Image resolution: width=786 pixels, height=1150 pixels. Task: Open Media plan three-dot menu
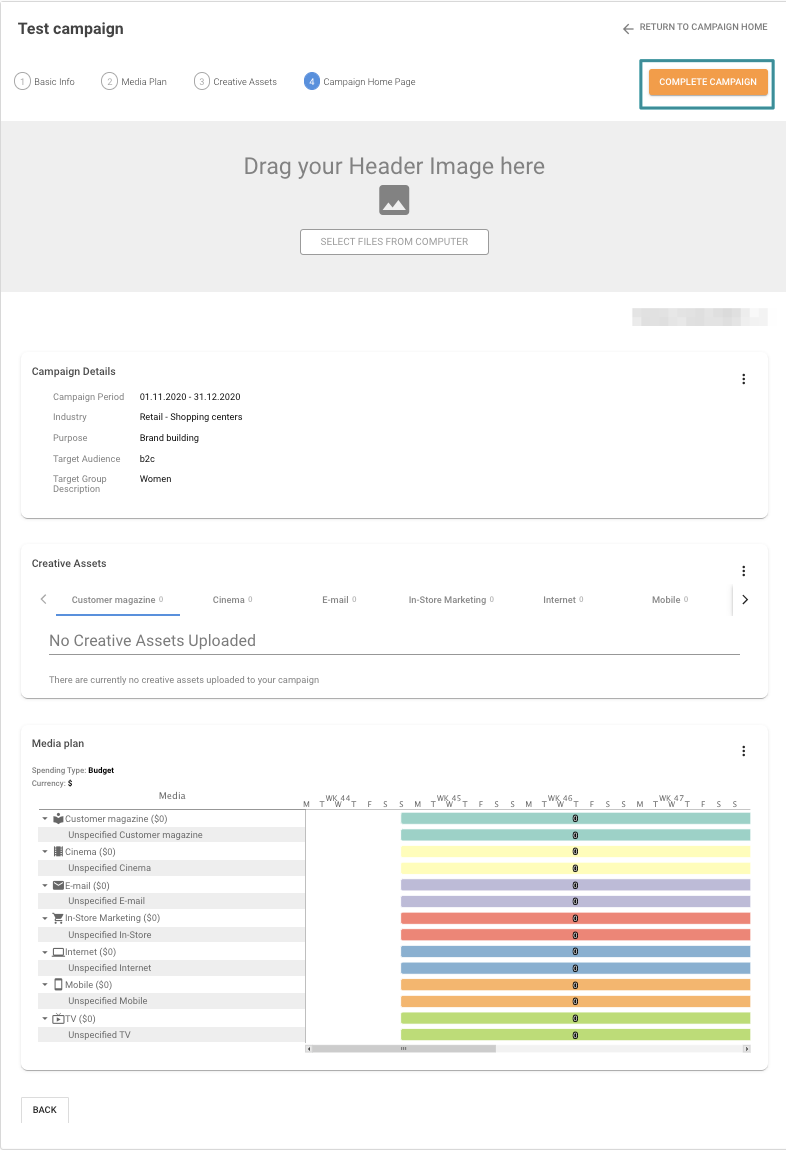pyautogui.click(x=743, y=751)
